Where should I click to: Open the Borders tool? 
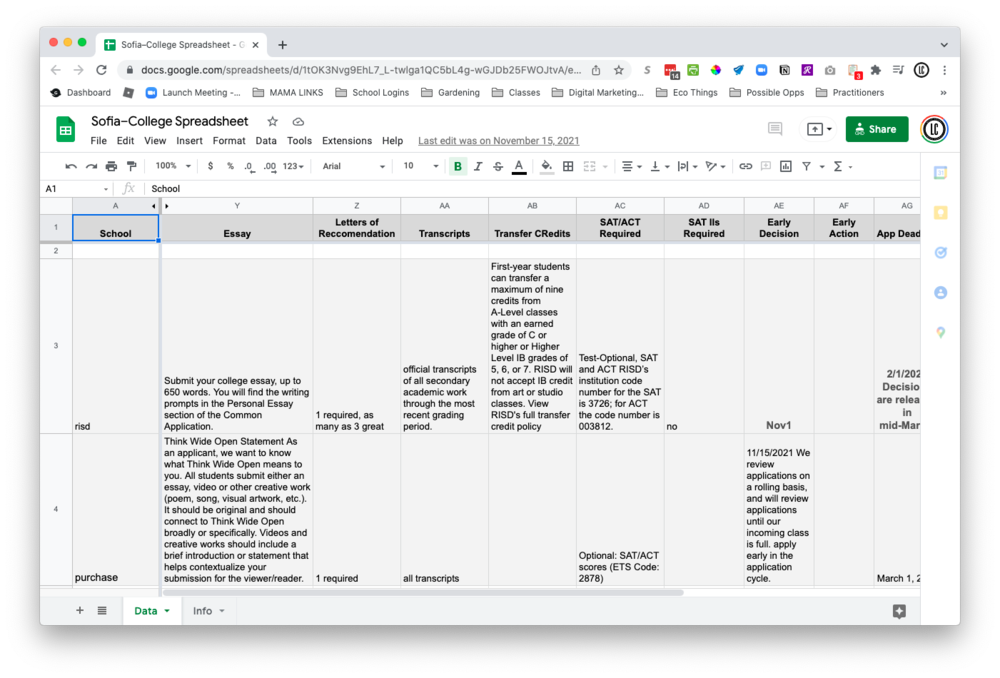(568, 166)
